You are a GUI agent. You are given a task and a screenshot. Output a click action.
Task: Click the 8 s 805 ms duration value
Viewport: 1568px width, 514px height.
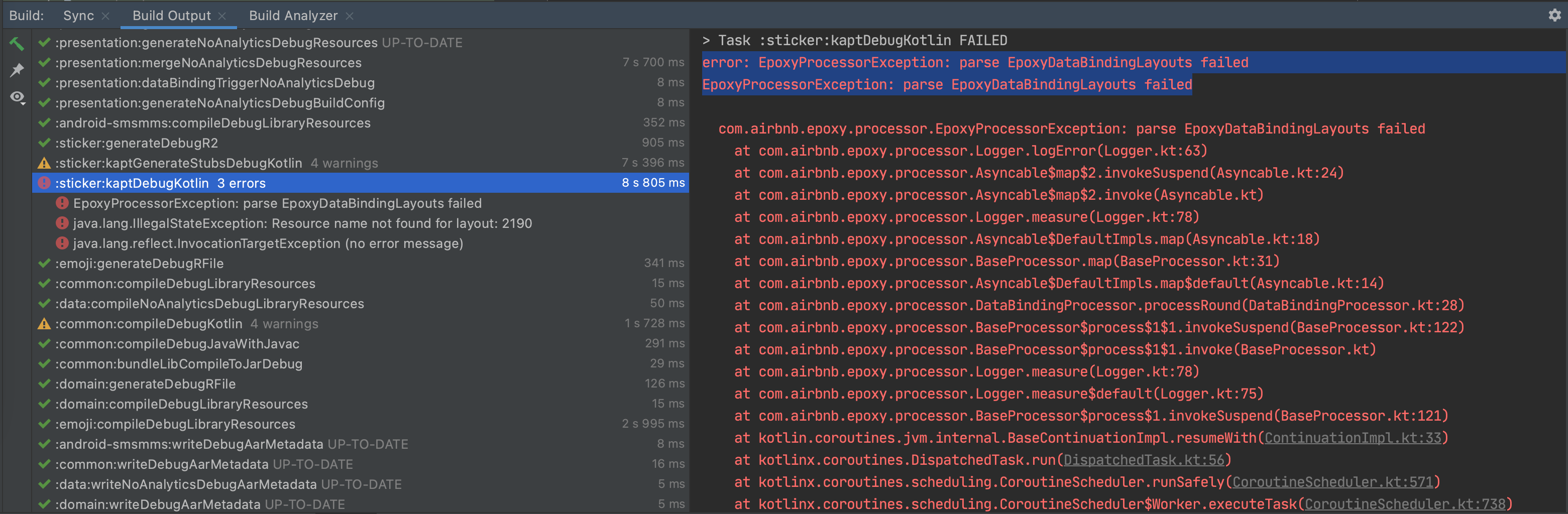652,183
